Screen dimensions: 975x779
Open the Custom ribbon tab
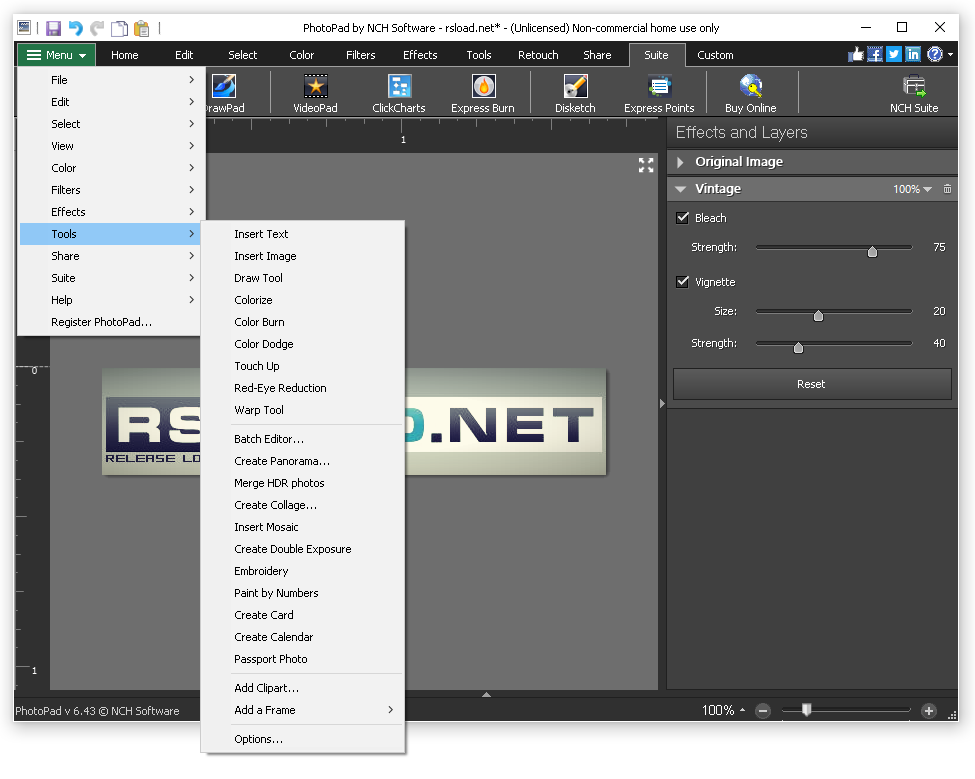(715, 55)
